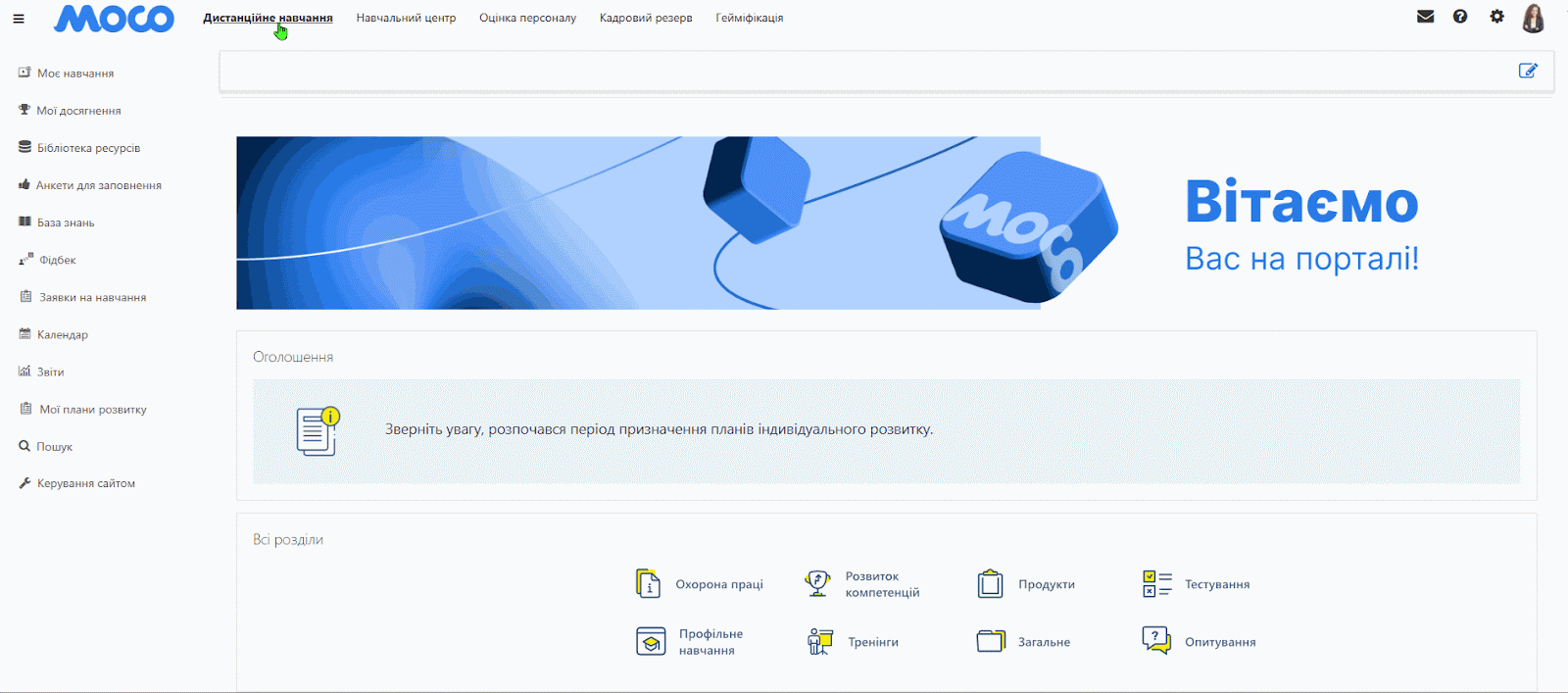The height and width of the screenshot is (693, 1568).
Task: Open the Тестування section link
Action: pos(1217,584)
